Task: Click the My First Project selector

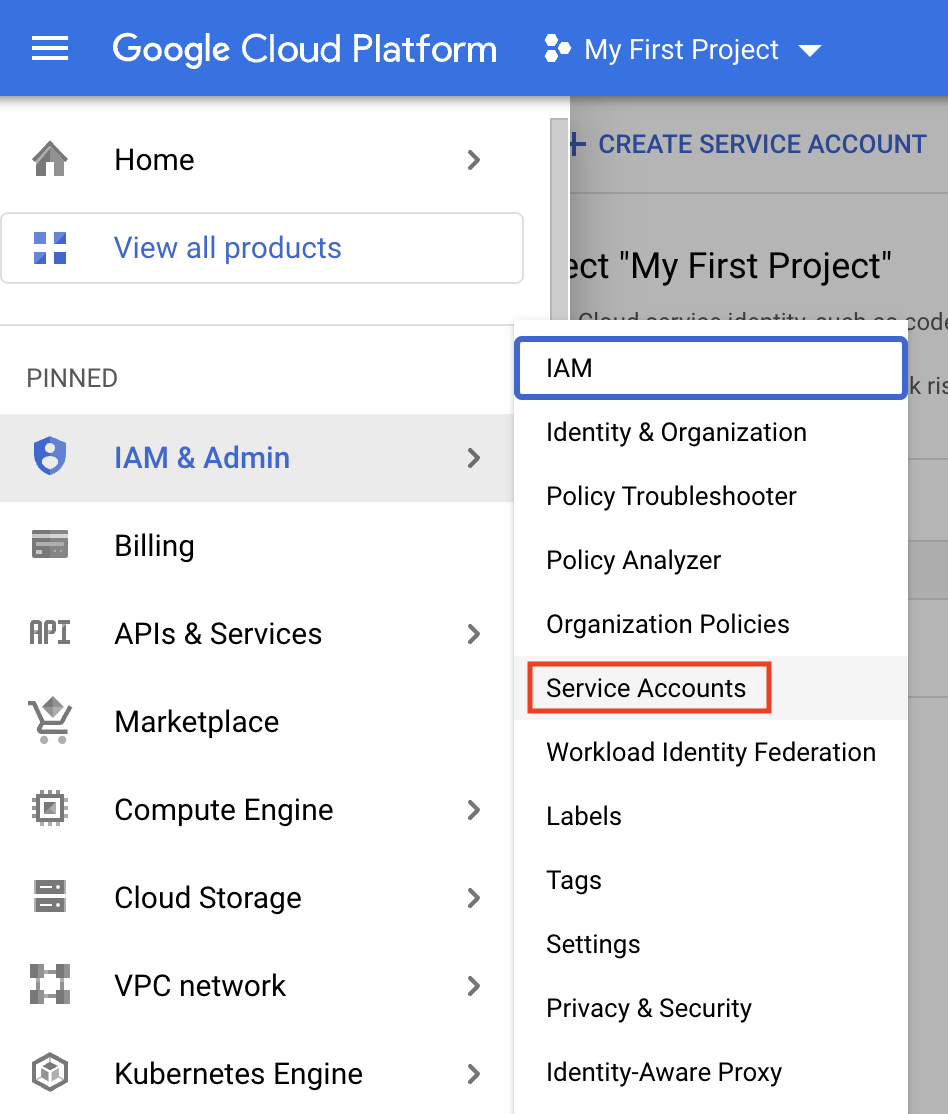Action: [x=682, y=50]
